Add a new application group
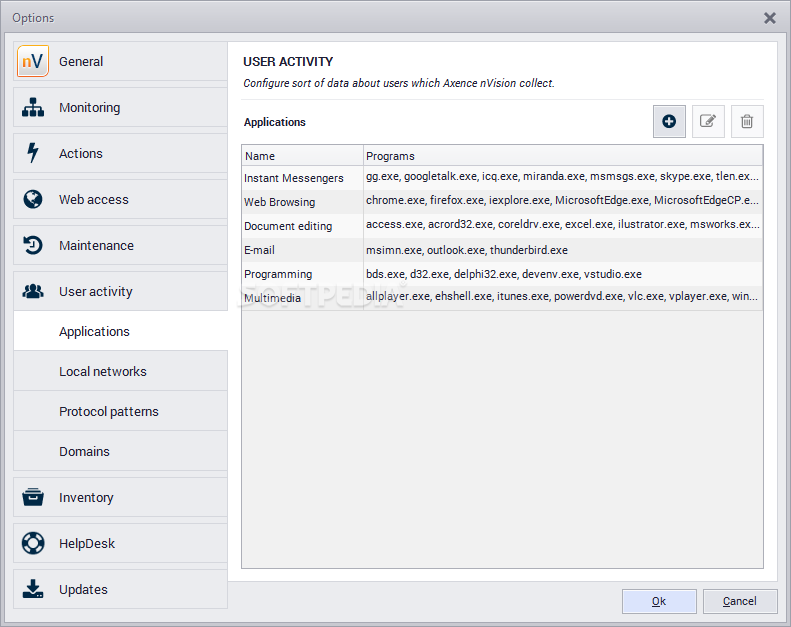Screen dimensions: 791x627 pyautogui.click(x=669, y=122)
